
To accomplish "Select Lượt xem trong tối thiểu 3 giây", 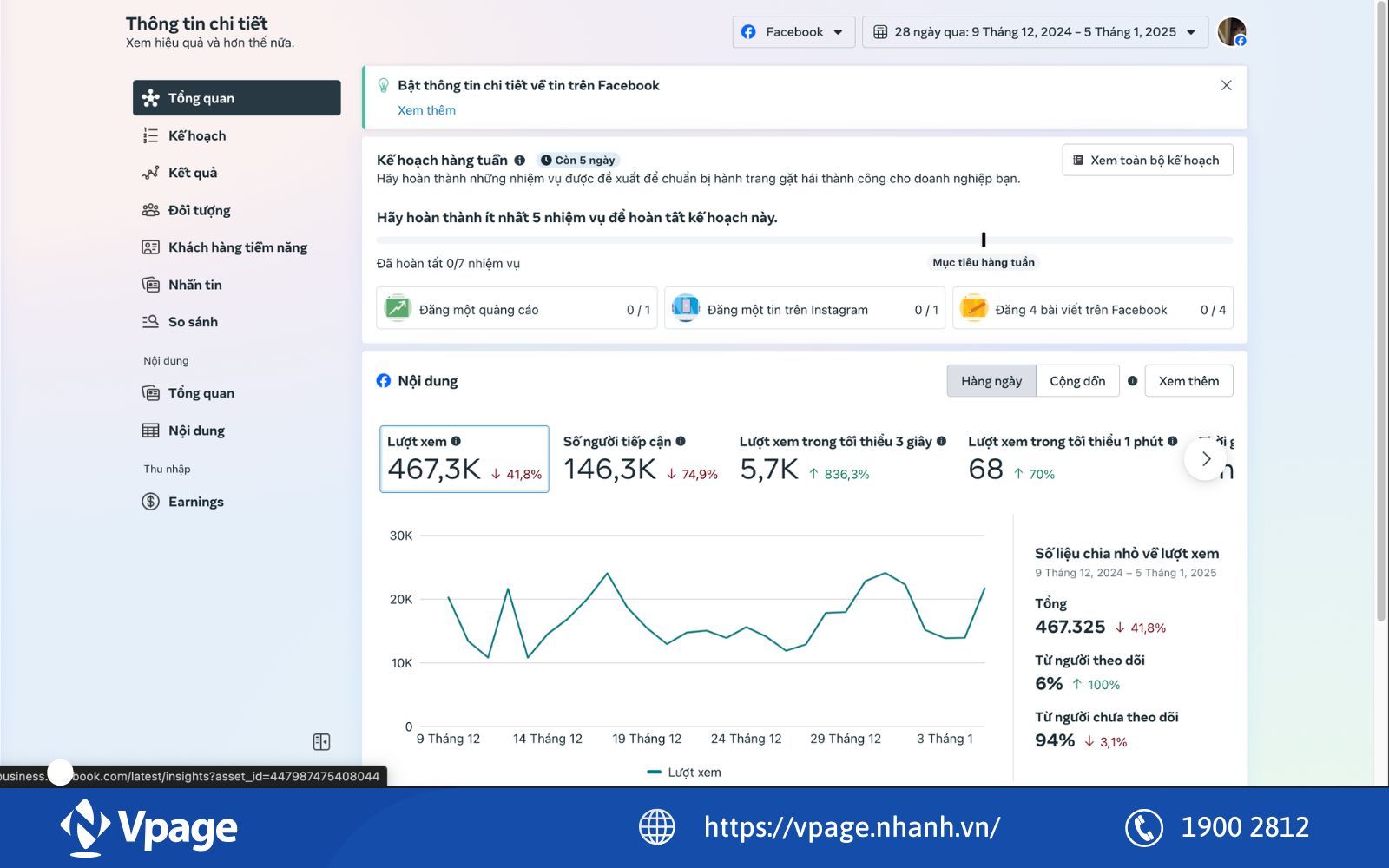I will pos(842,459).
